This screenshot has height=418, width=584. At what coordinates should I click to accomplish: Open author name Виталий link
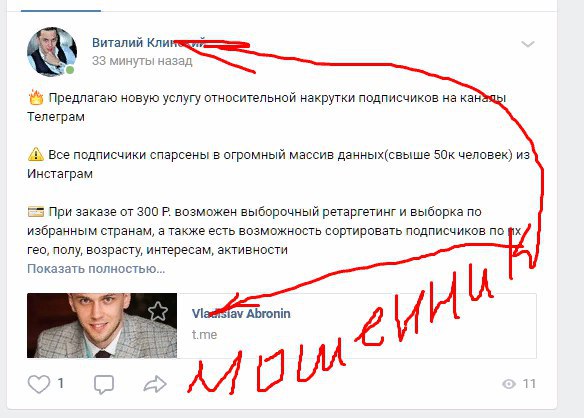[148, 43]
